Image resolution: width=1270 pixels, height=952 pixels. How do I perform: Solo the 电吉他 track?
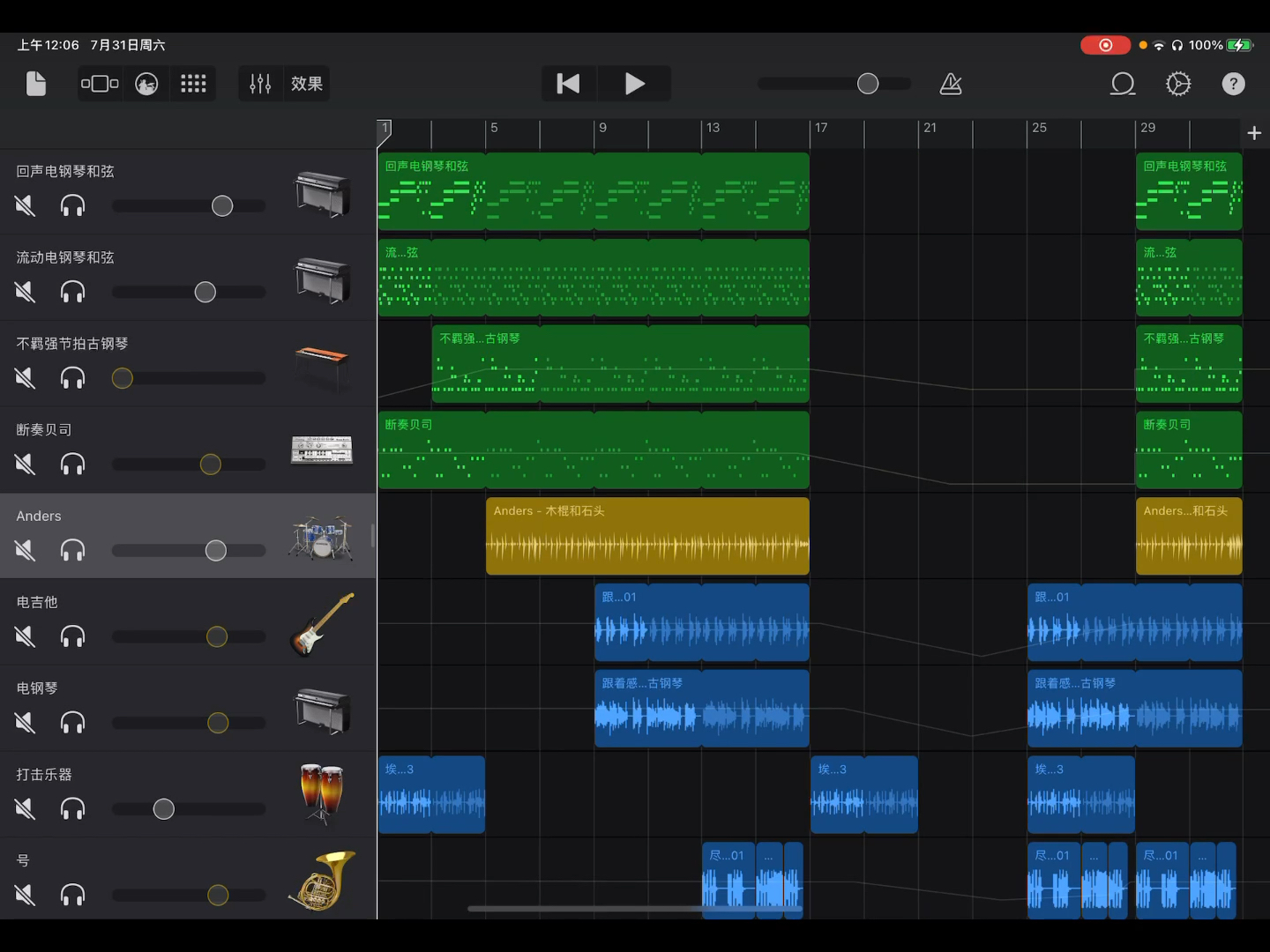tap(72, 636)
